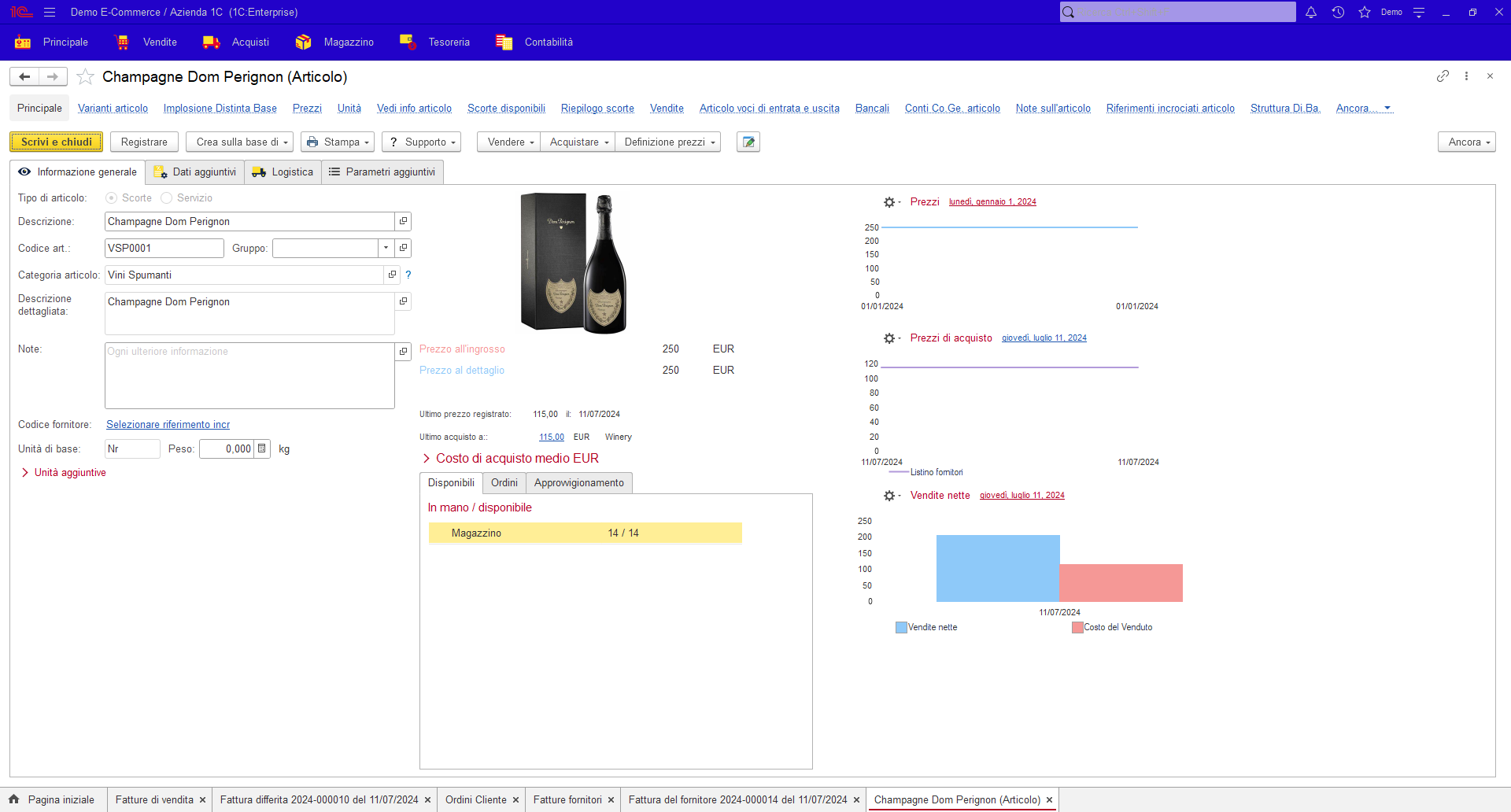The width and height of the screenshot is (1511, 812).
Task: Open Prezzo al dettaglio link
Action: pos(462,371)
